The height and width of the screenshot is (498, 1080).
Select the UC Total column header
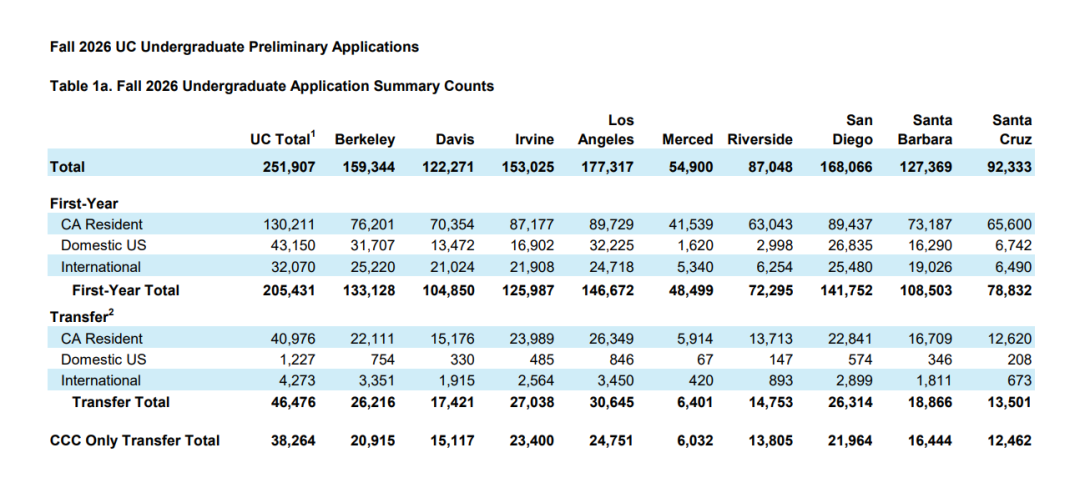(x=282, y=140)
